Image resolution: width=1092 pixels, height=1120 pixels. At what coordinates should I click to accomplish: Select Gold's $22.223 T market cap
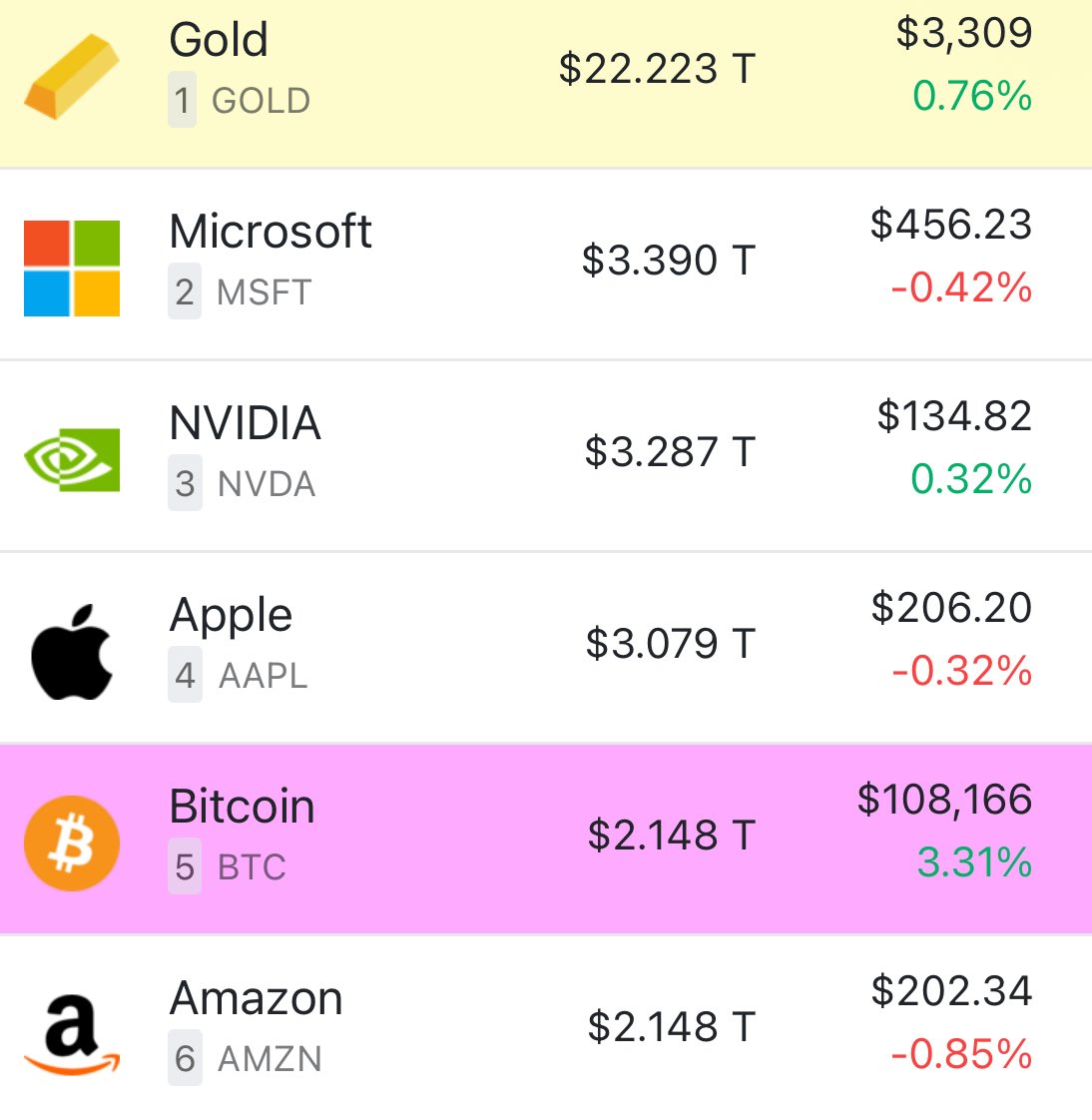click(x=657, y=69)
